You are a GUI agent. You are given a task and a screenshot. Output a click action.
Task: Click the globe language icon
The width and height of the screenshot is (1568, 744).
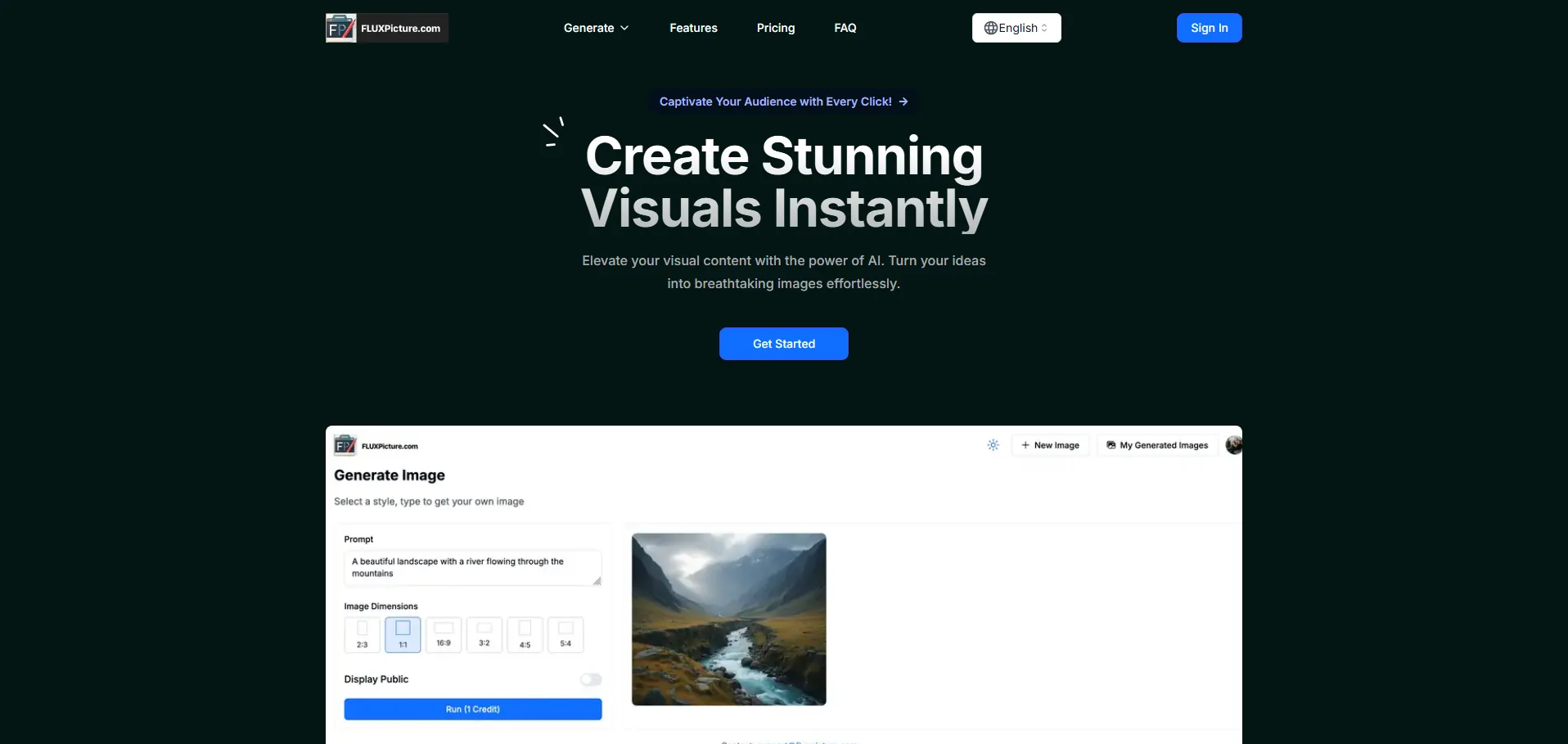pos(990,28)
